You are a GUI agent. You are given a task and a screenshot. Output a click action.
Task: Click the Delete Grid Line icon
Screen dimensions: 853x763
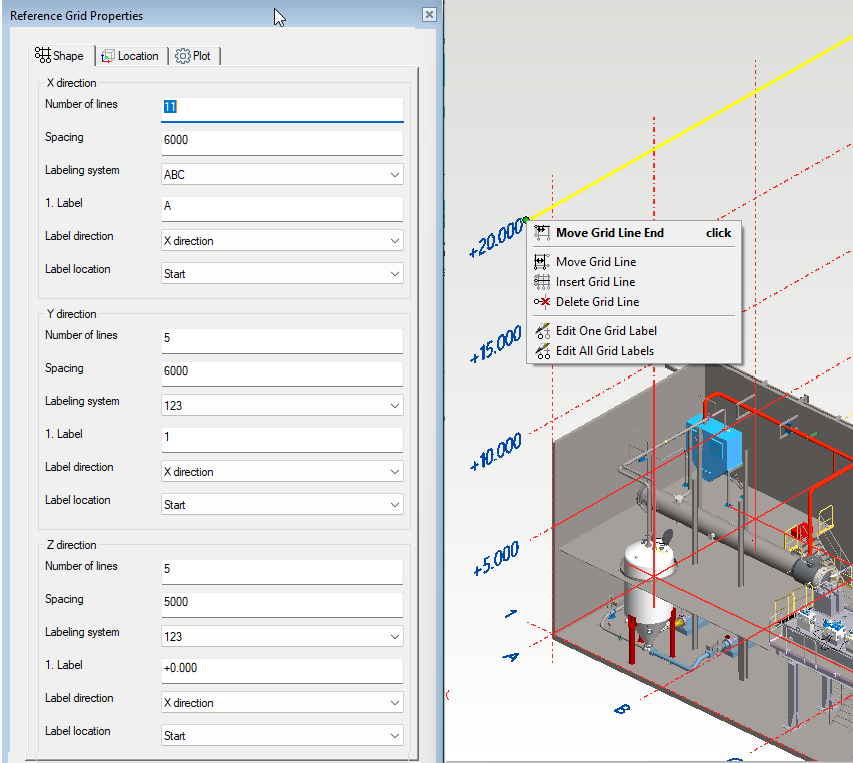(x=542, y=302)
